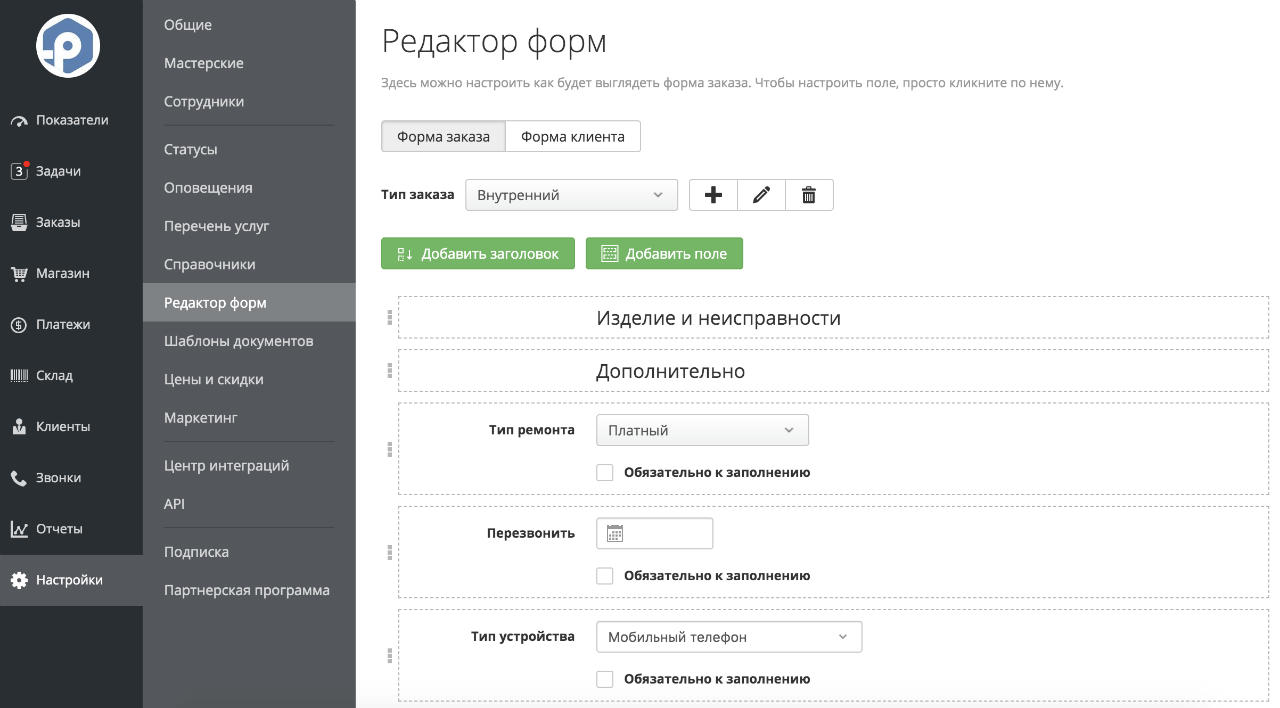Open Цены и скидки settings section
The height and width of the screenshot is (708, 1280).
click(x=214, y=380)
